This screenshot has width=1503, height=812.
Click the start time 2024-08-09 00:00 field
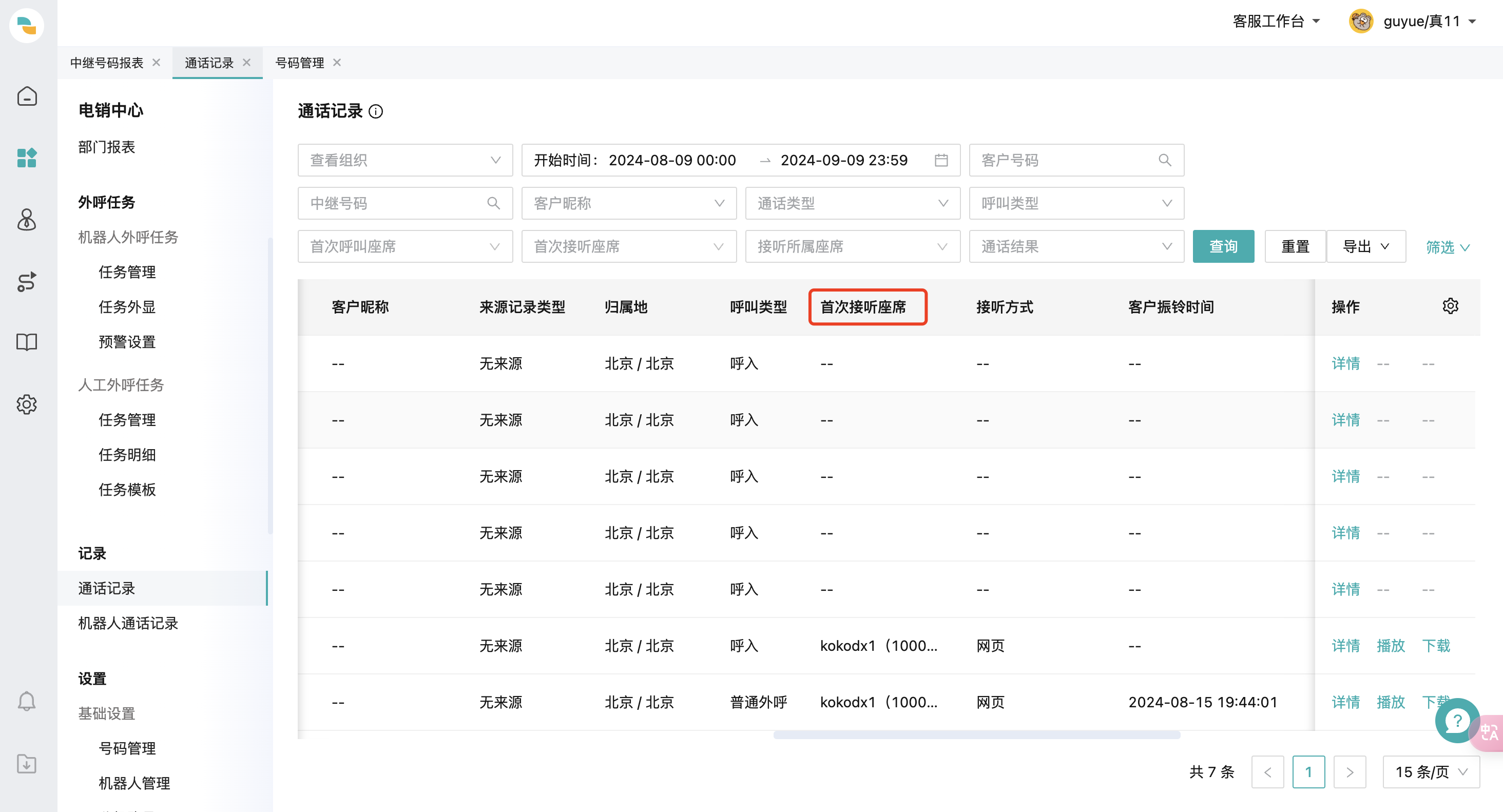click(672, 161)
